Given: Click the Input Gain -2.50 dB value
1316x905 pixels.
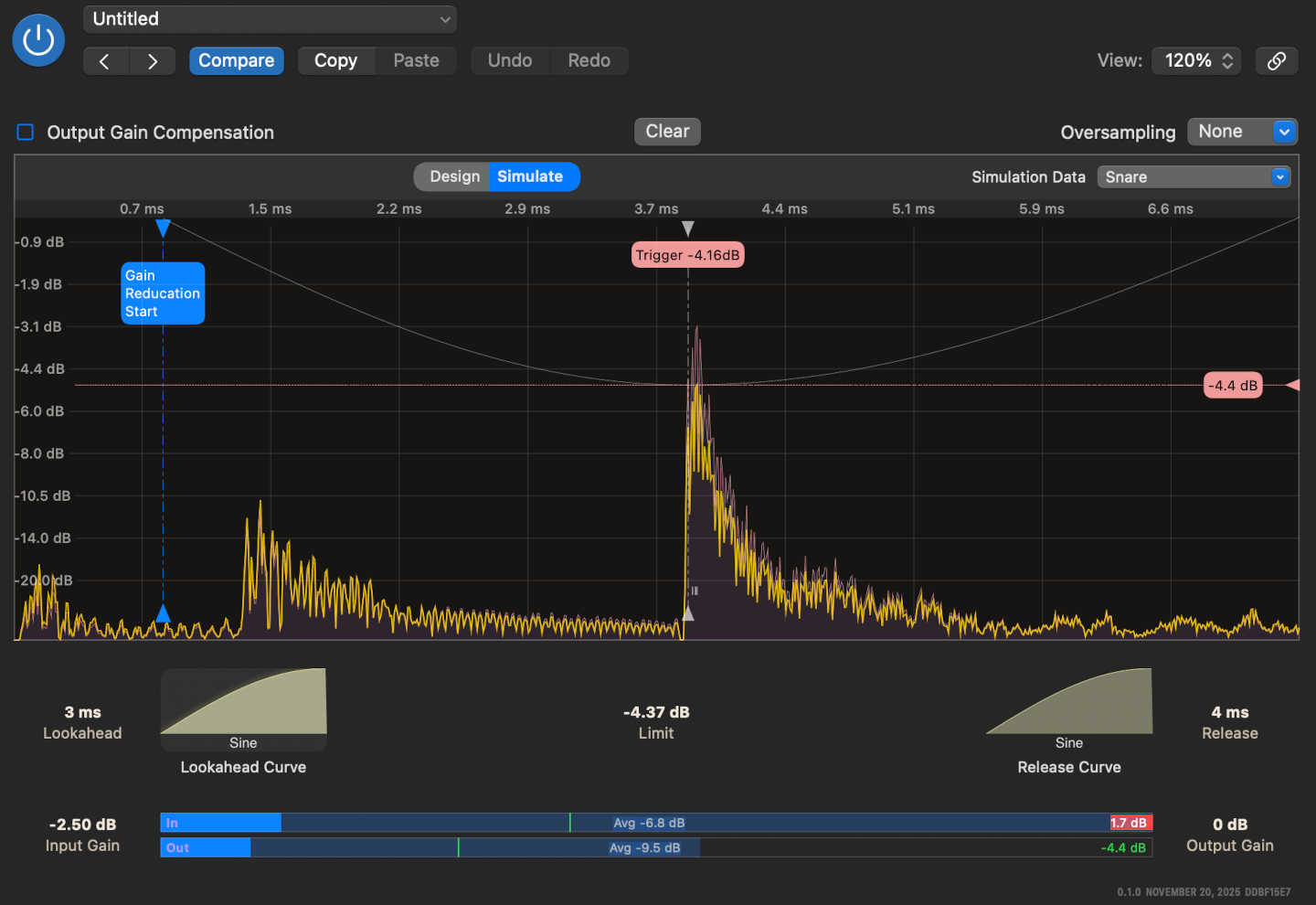Looking at the screenshot, I should point(82,825).
